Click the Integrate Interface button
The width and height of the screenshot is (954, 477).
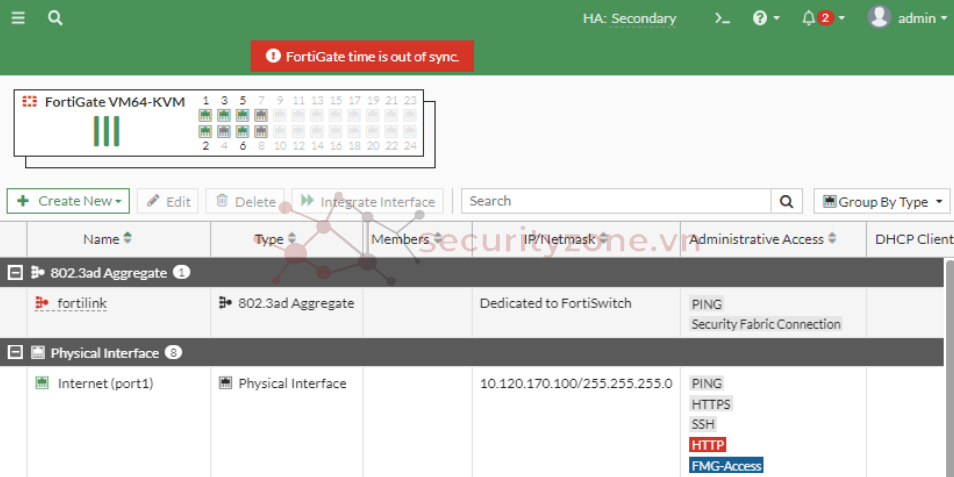click(367, 201)
